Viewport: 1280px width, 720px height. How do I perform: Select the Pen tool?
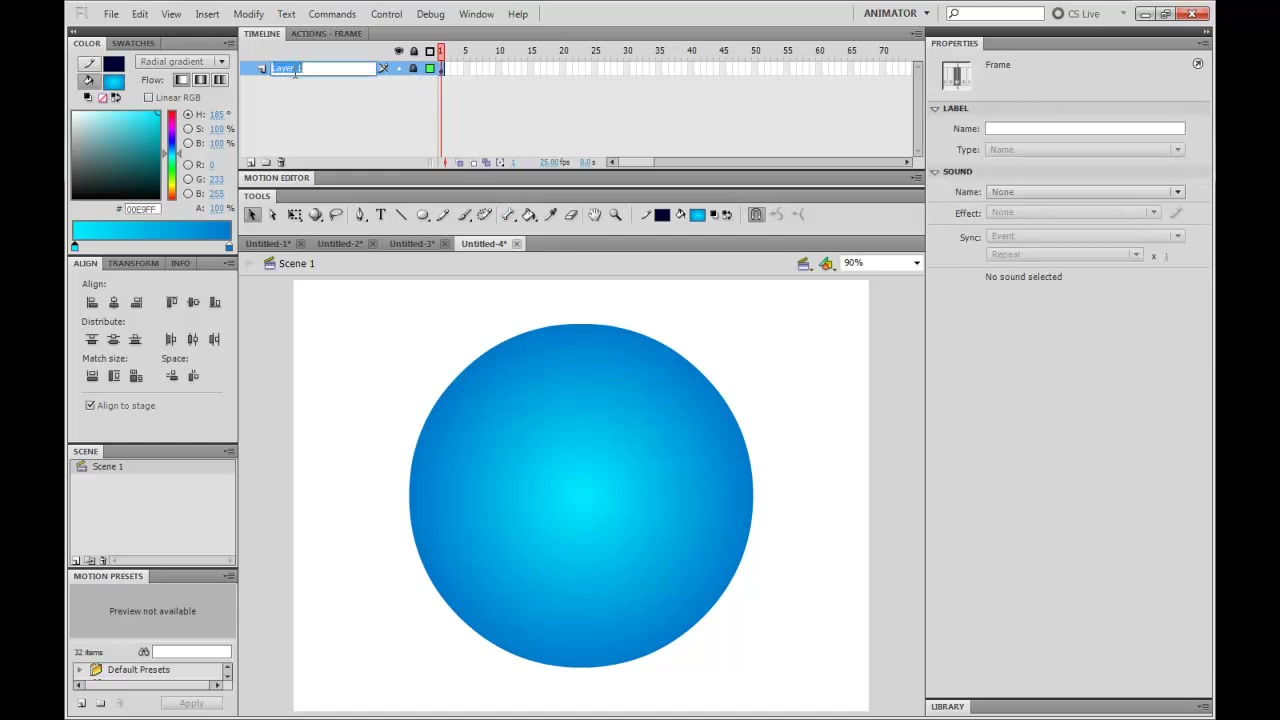[360, 214]
